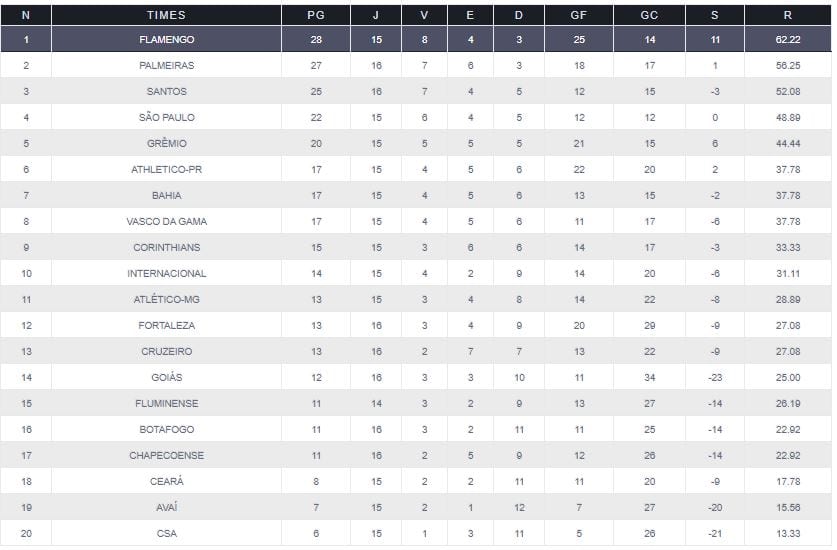Open the FLAMENGO team row
This screenshot has height=550, width=837.
point(166,39)
